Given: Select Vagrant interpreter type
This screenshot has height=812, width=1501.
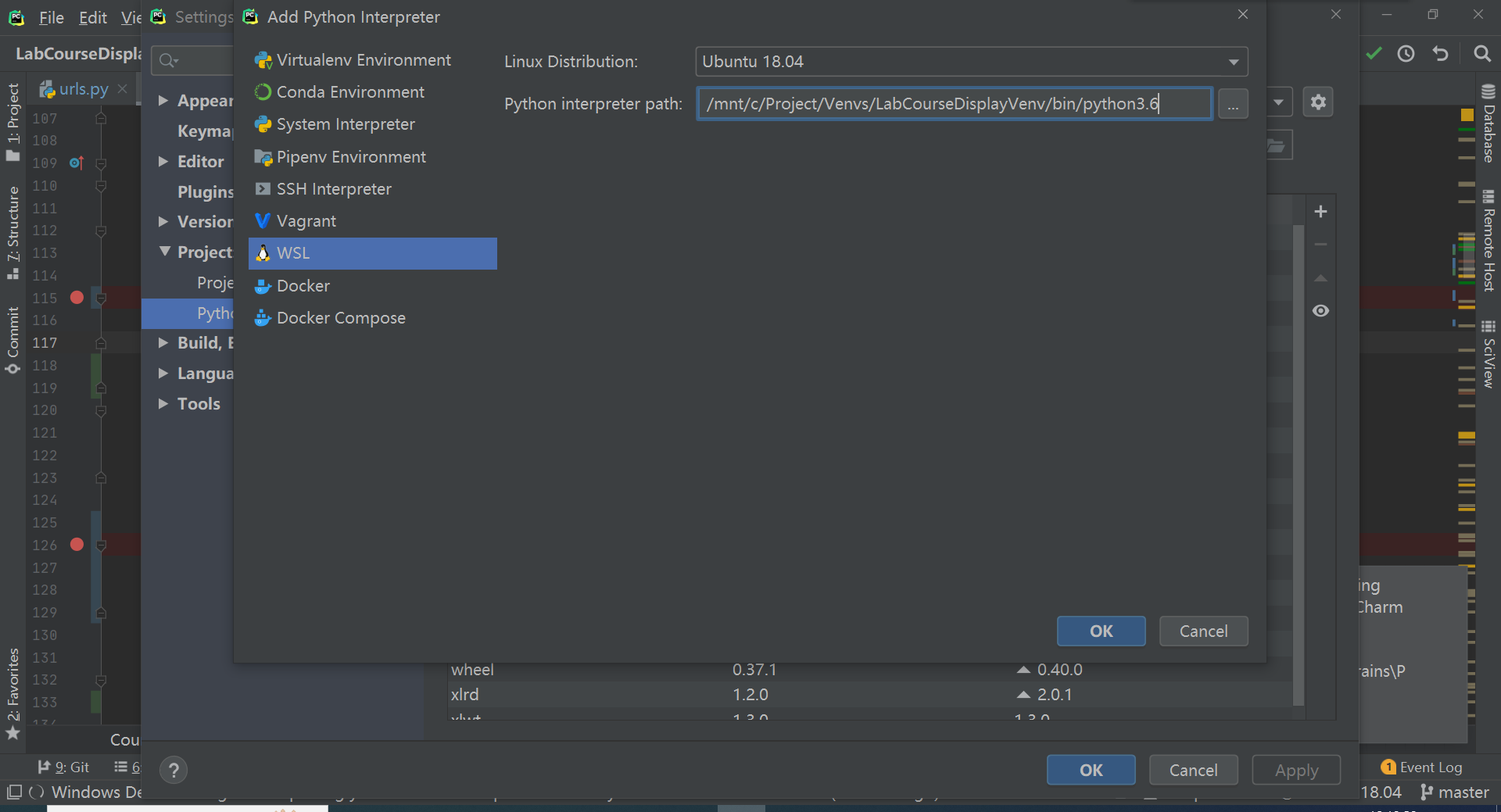Looking at the screenshot, I should point(372,221).
